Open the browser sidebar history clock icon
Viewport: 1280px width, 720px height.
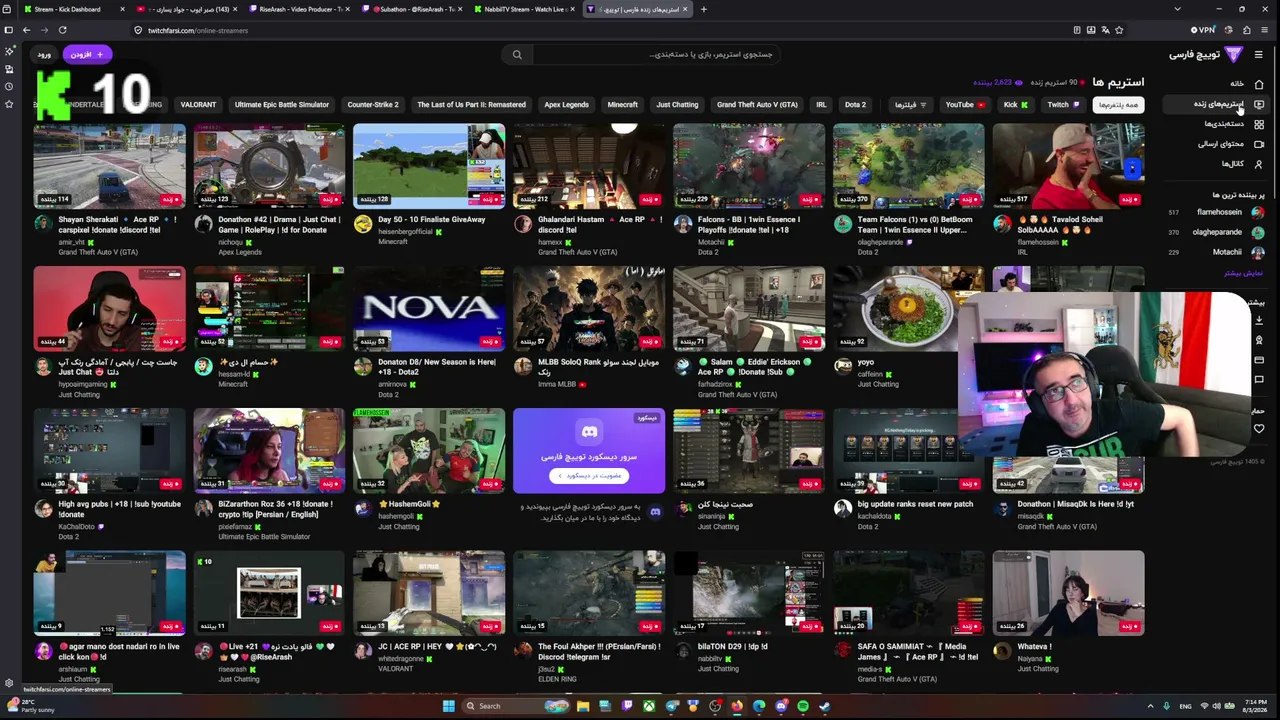(8, 86)
